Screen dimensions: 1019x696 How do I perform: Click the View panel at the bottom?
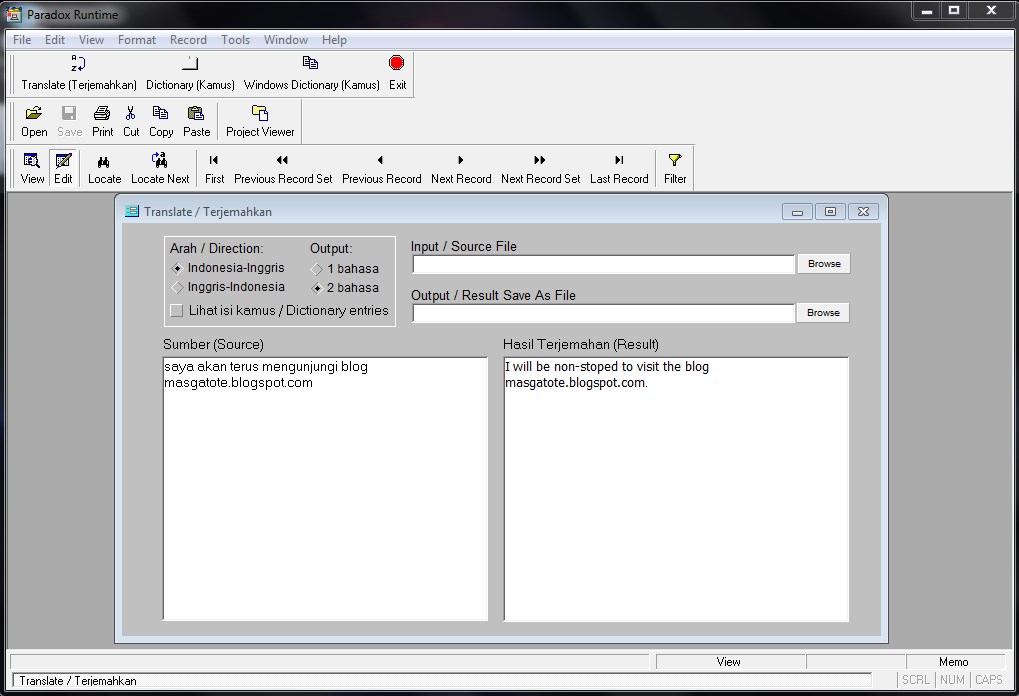[731, 661]
